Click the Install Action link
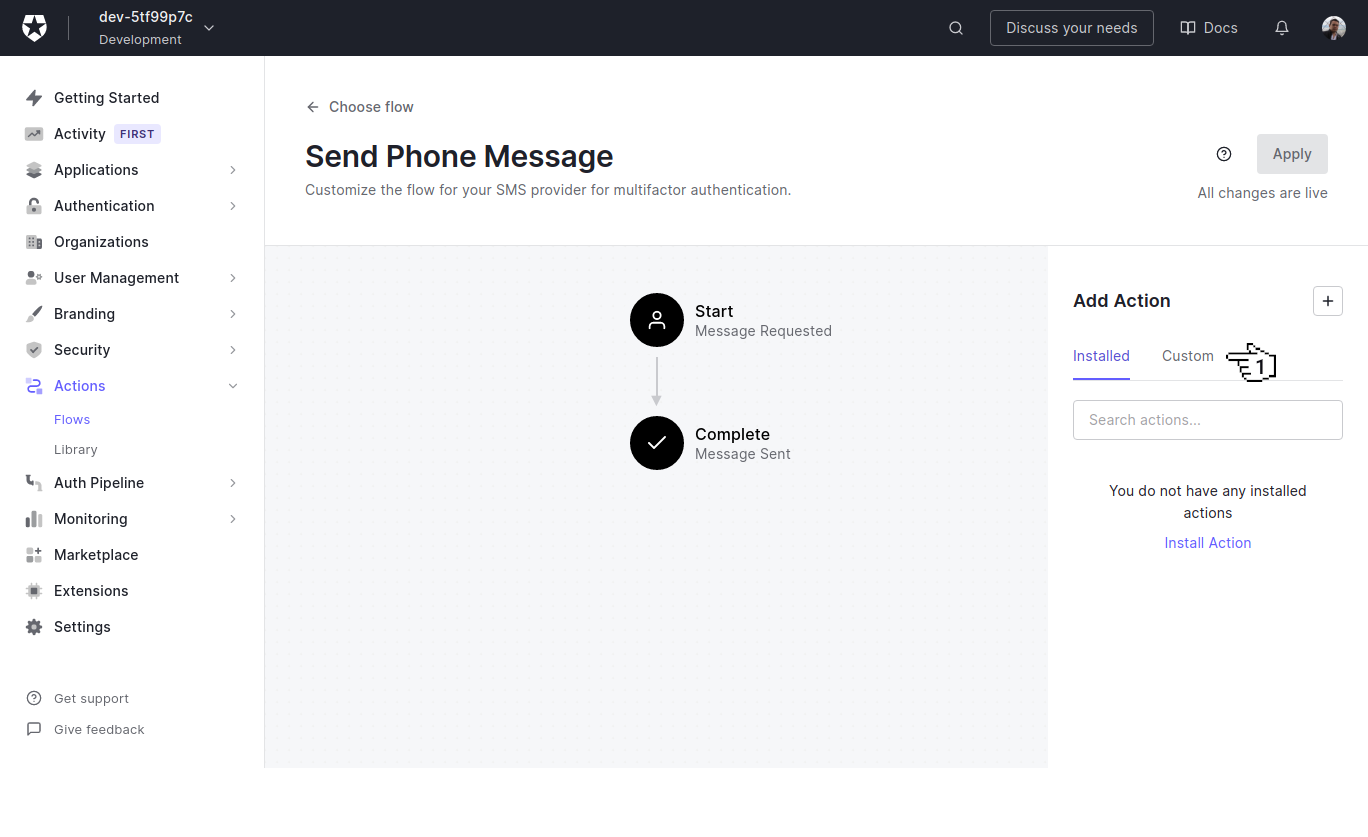 [1207, 542]
